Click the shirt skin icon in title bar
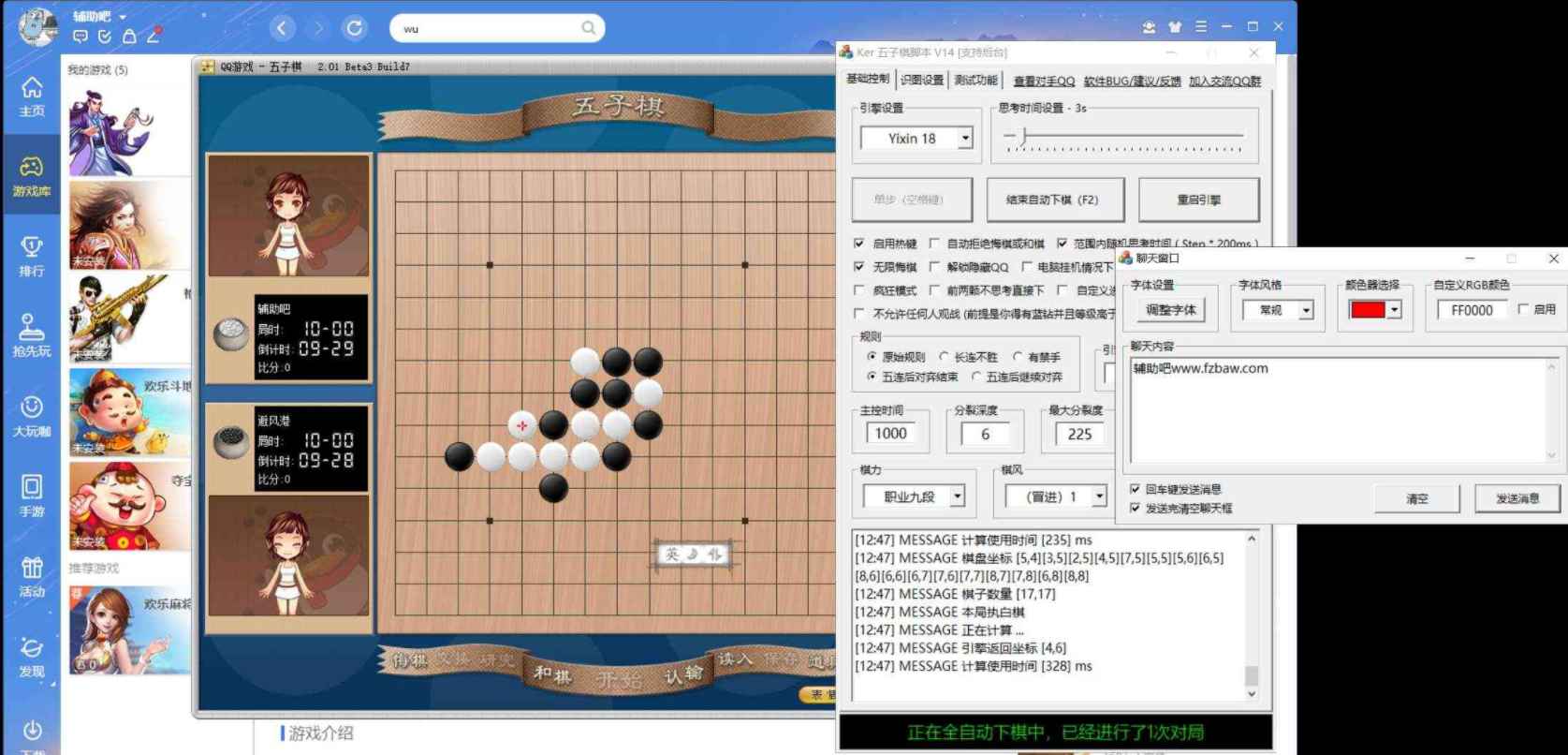The height and width of the screenshot is (755, 1568). (x=1175, y=27)
